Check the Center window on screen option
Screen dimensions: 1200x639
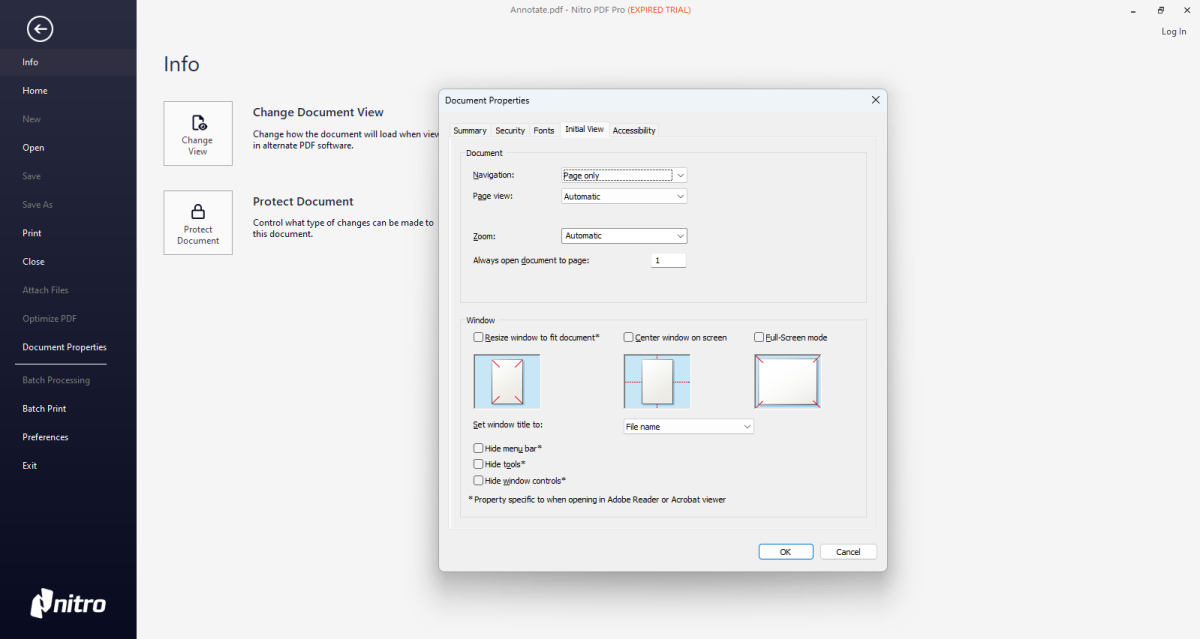click(629, 338)
